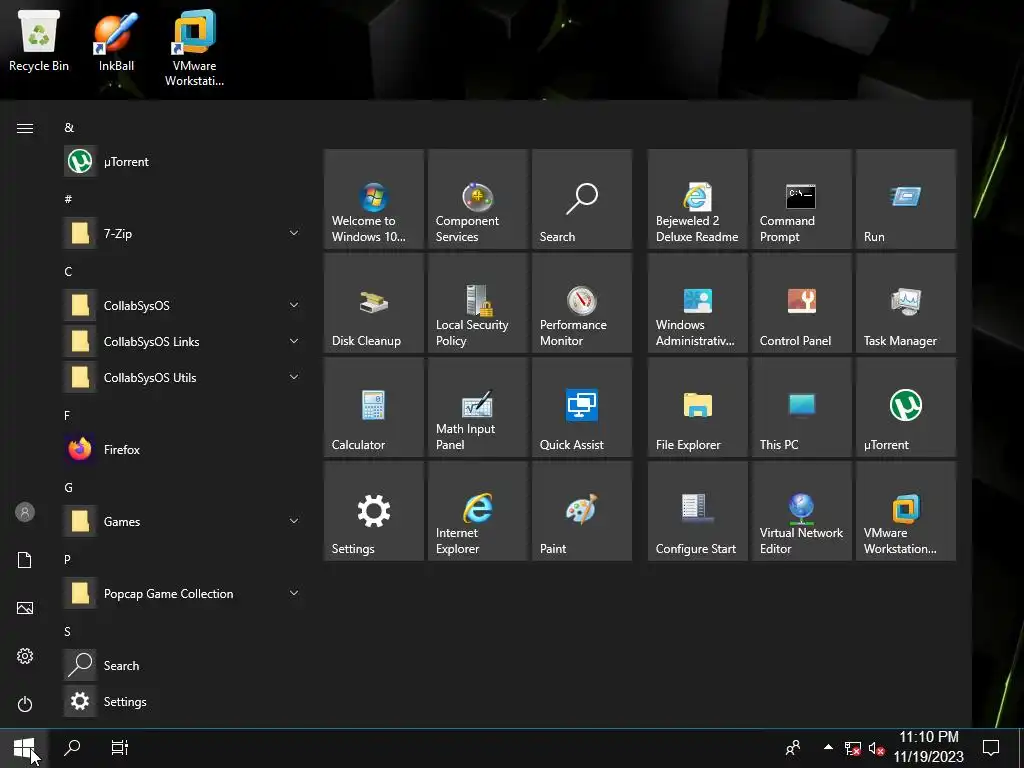1024x768 pixels.
Task: Open the This PC tile
Action: 801,407
